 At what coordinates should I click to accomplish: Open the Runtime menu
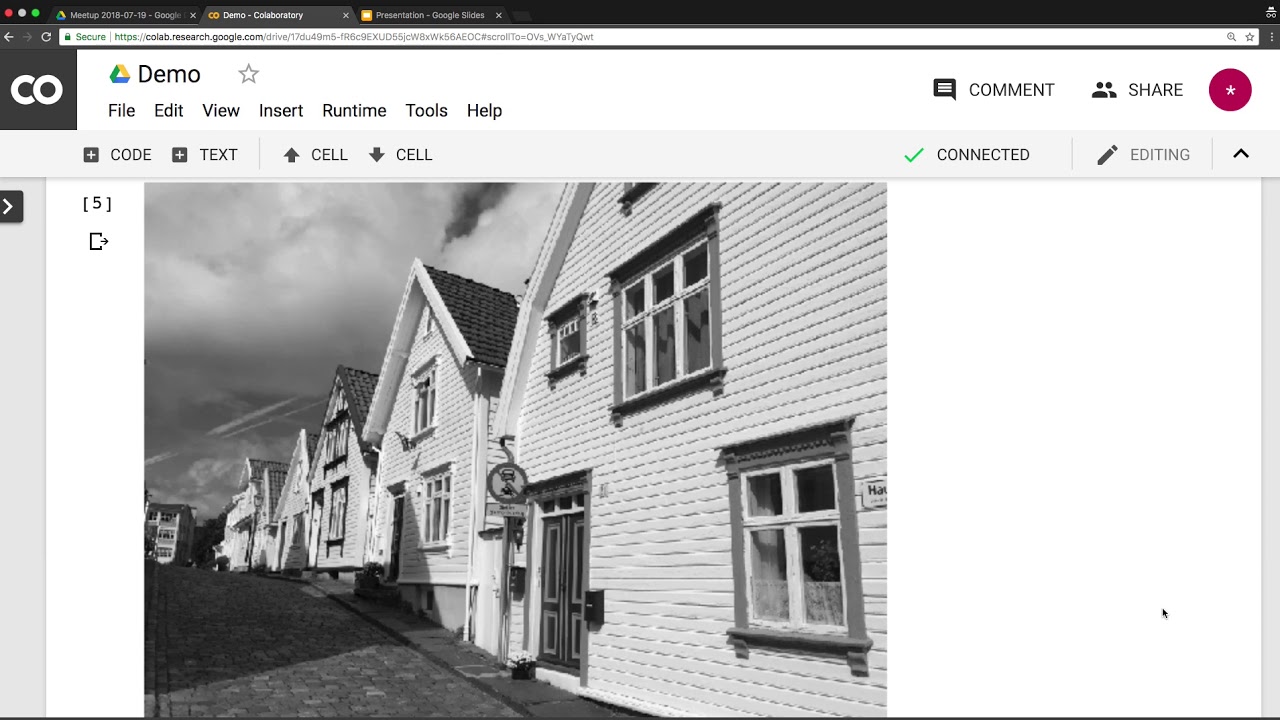tap(354, 111)
